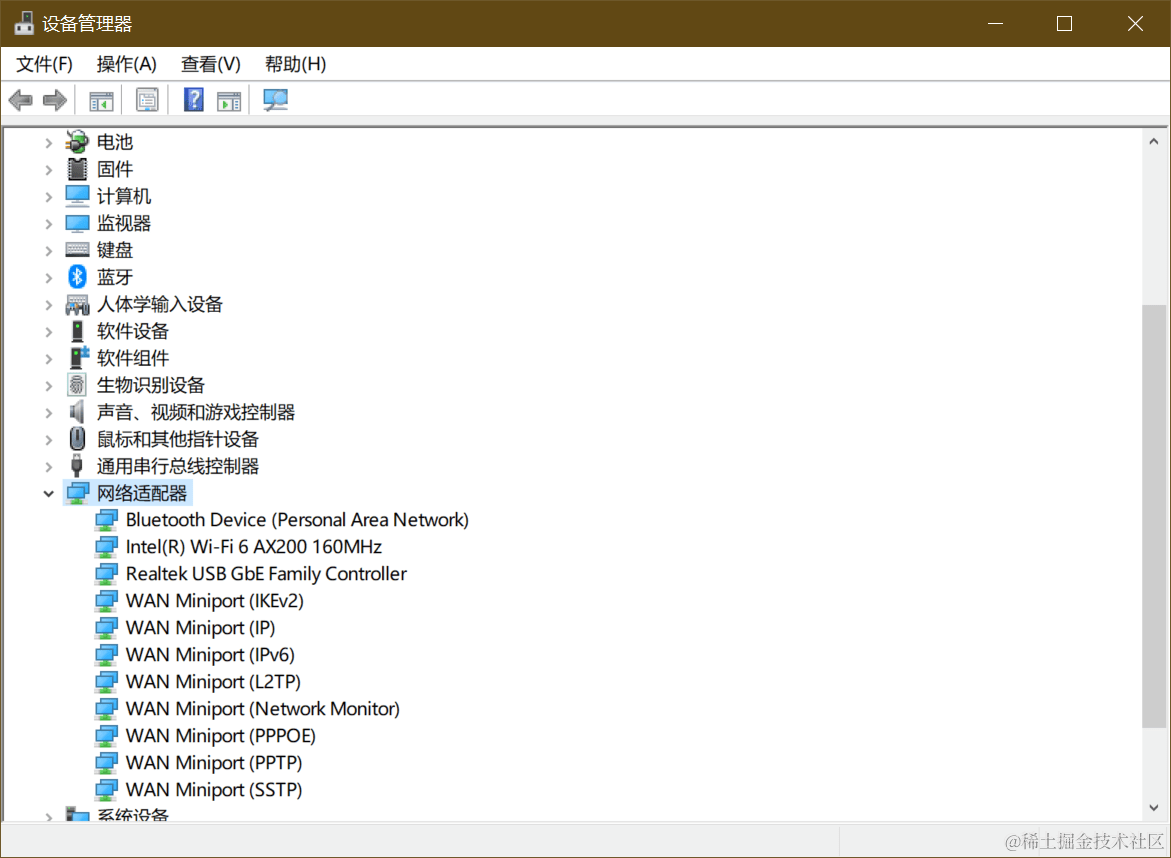Click the firmware chip icon beside 固件
The width and height of the screenshot is (1171, 858).
[77, 169]
